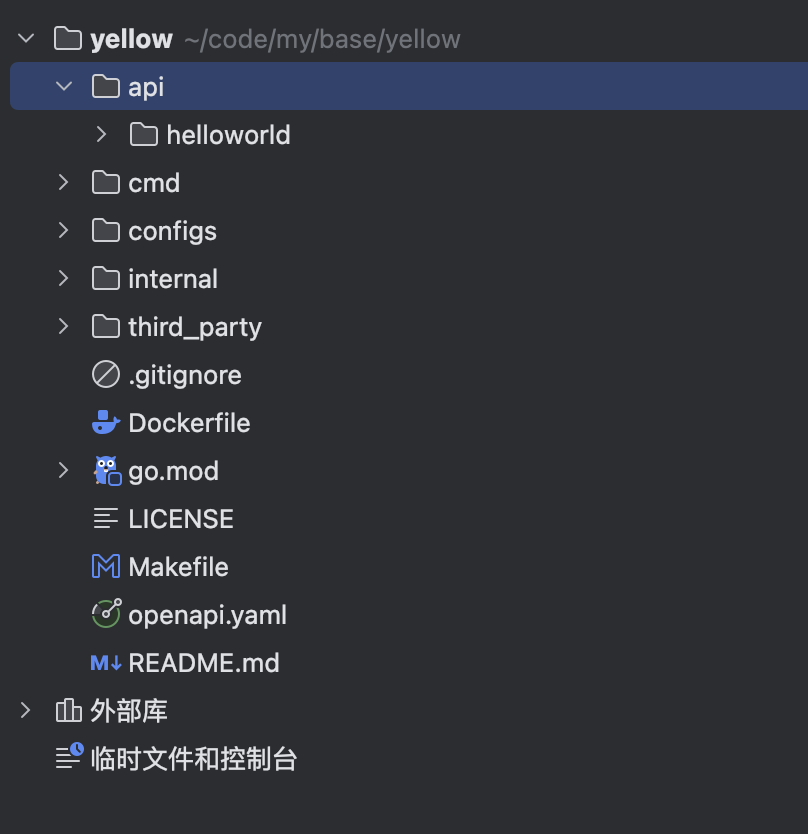Click the .gitignore ignore-file icon
808x834 pixels.
pos(105,375)
